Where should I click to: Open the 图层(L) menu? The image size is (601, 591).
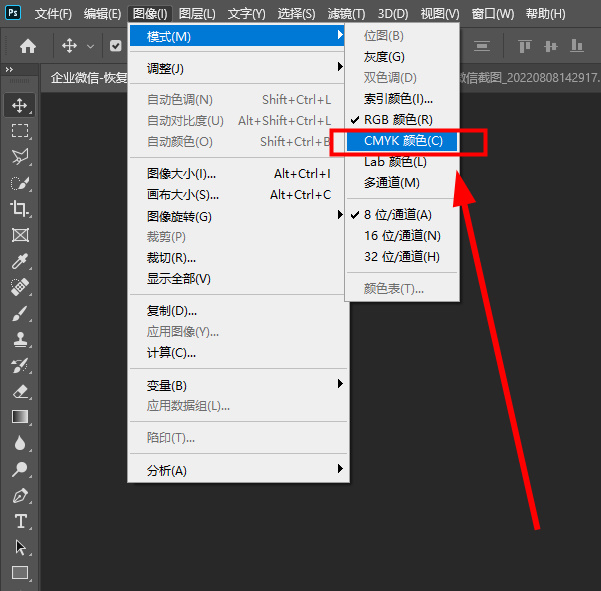point(197,14)
